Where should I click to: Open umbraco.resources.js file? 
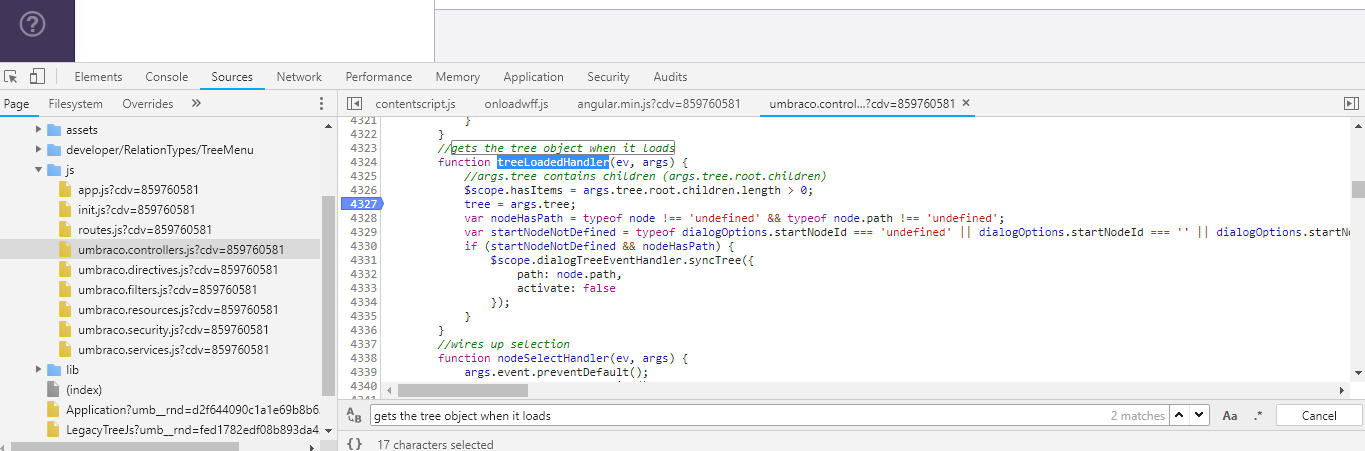pyautogui.click(x=178, y=310)
